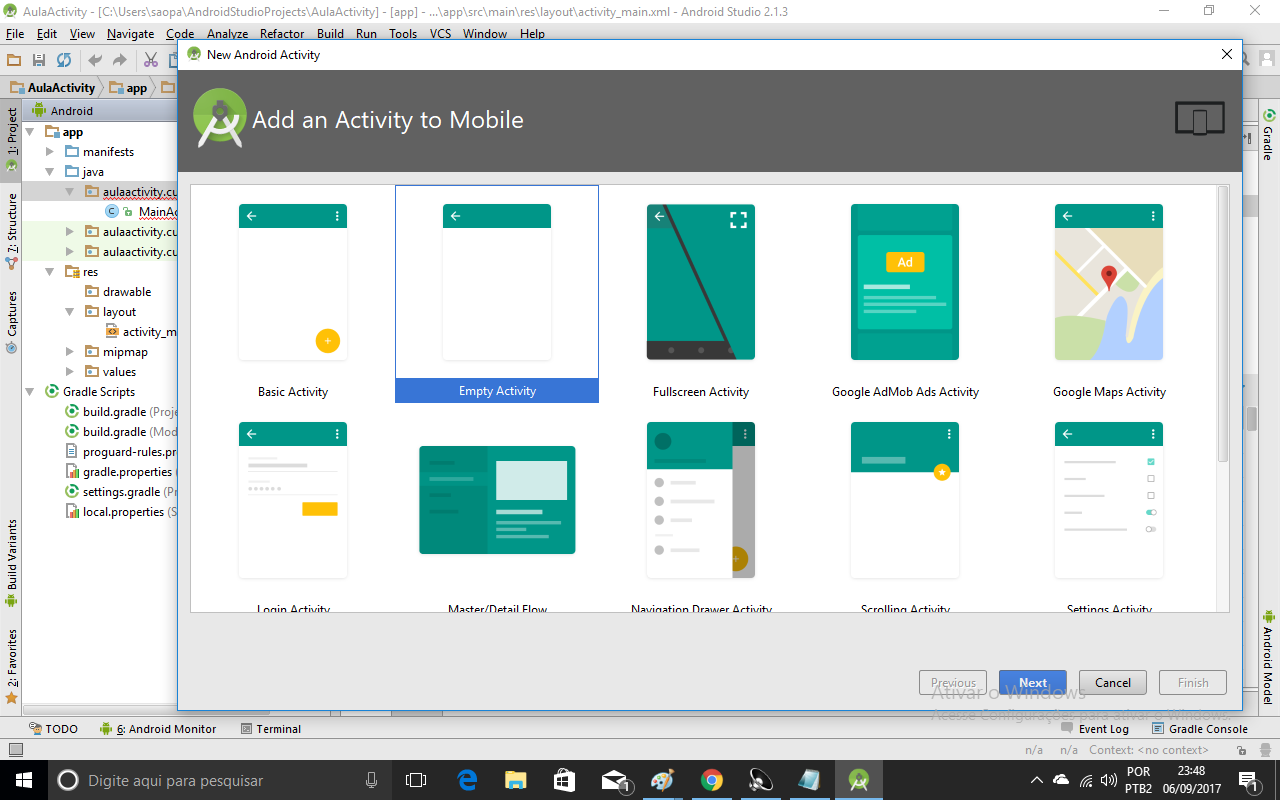Open the Edit menu
This screenshot has height=800, width=1280.
(47, 33)
